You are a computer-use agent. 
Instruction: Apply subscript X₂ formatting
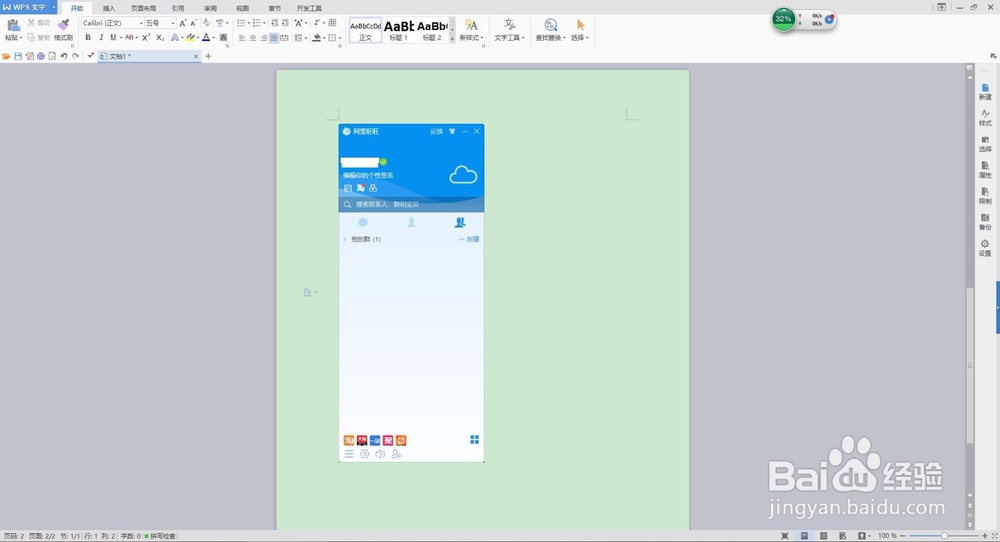(160, 38)
